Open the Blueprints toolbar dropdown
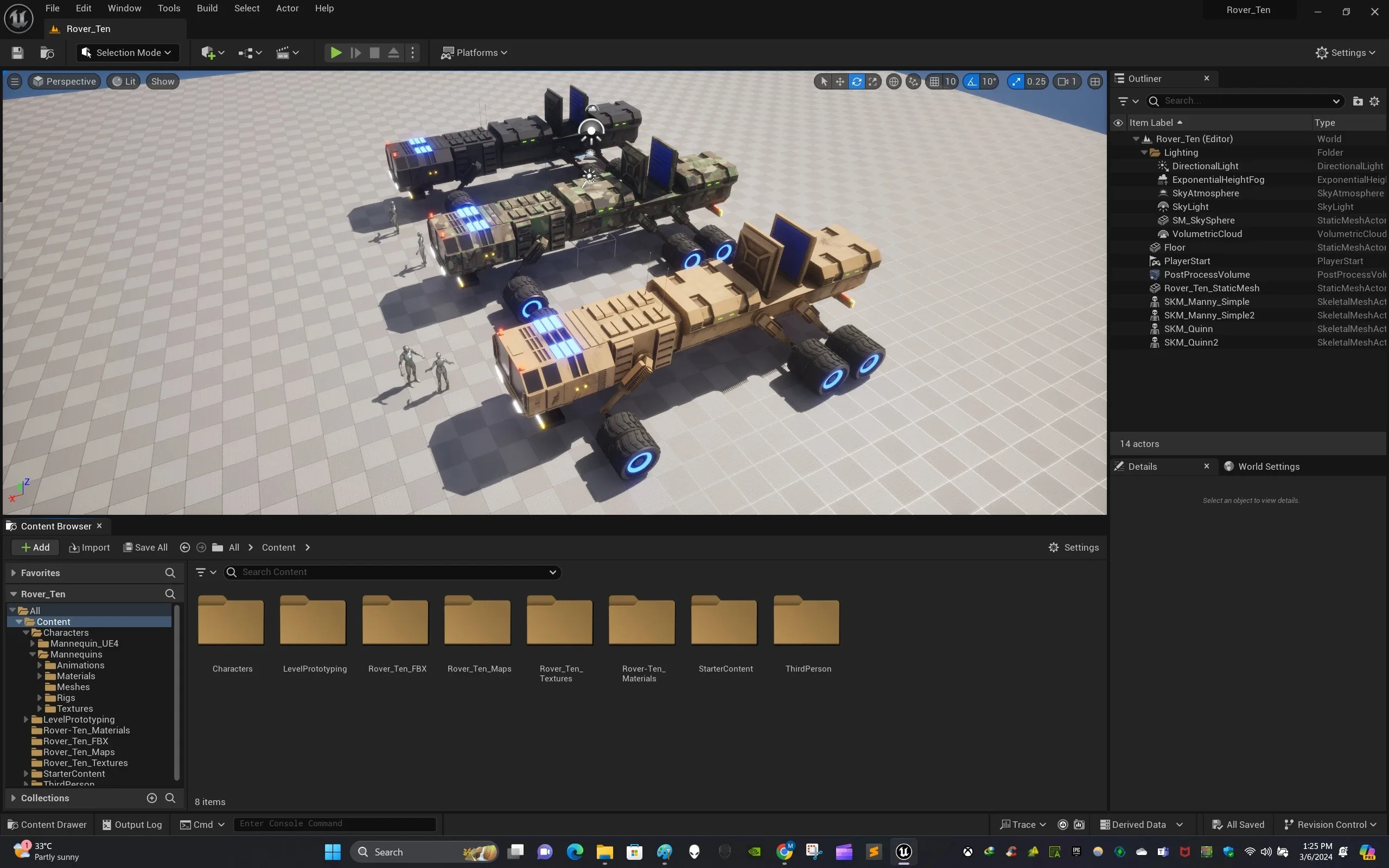The width and height of the screenshot is (1389, 868). [250, 53]
